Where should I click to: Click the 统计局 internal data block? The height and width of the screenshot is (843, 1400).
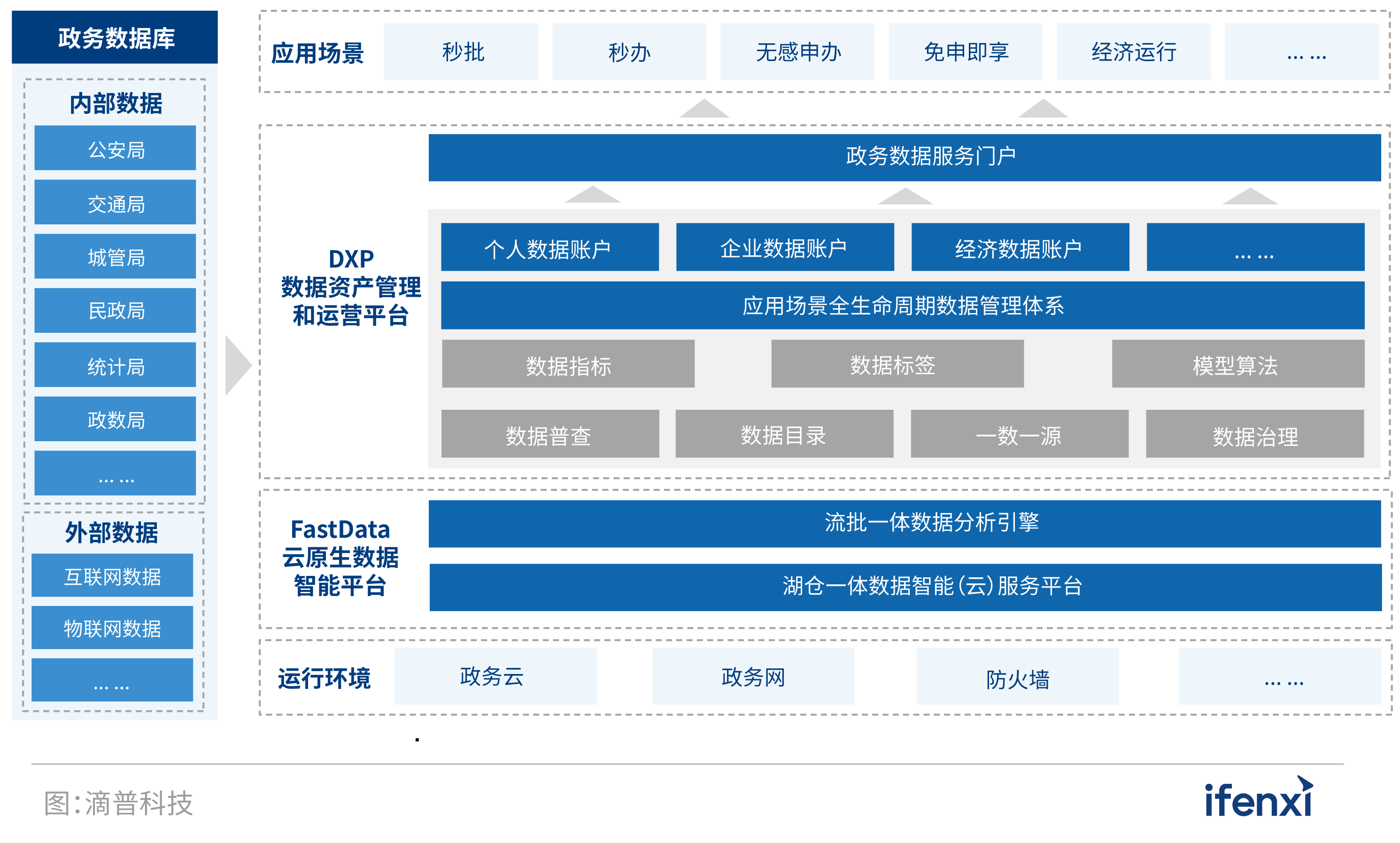[115, 365]
